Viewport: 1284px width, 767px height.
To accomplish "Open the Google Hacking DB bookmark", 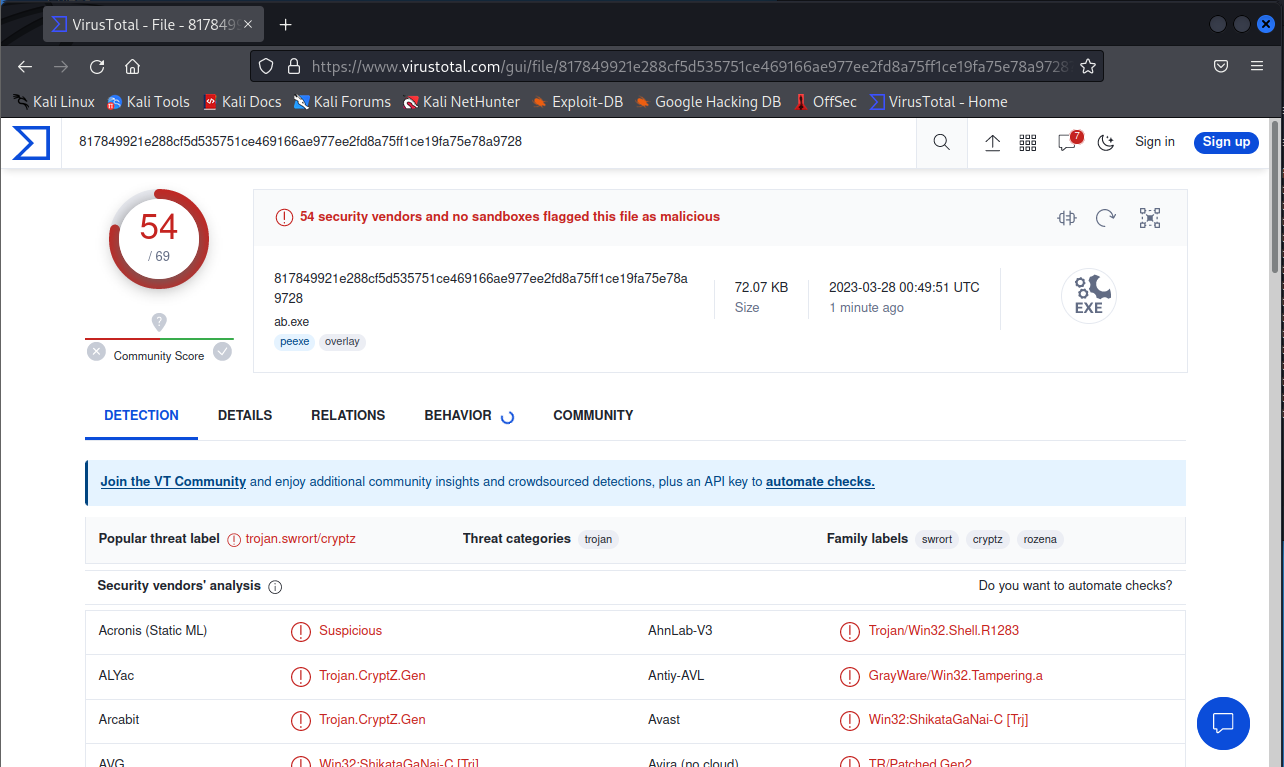I will coord(708,102).
